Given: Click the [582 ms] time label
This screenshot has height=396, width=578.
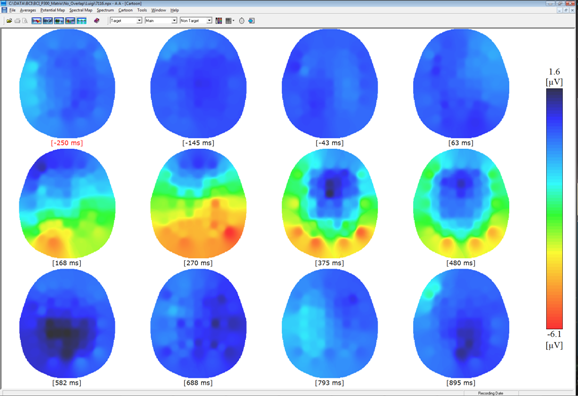Looking at the screenshot, I should point(67,383).
